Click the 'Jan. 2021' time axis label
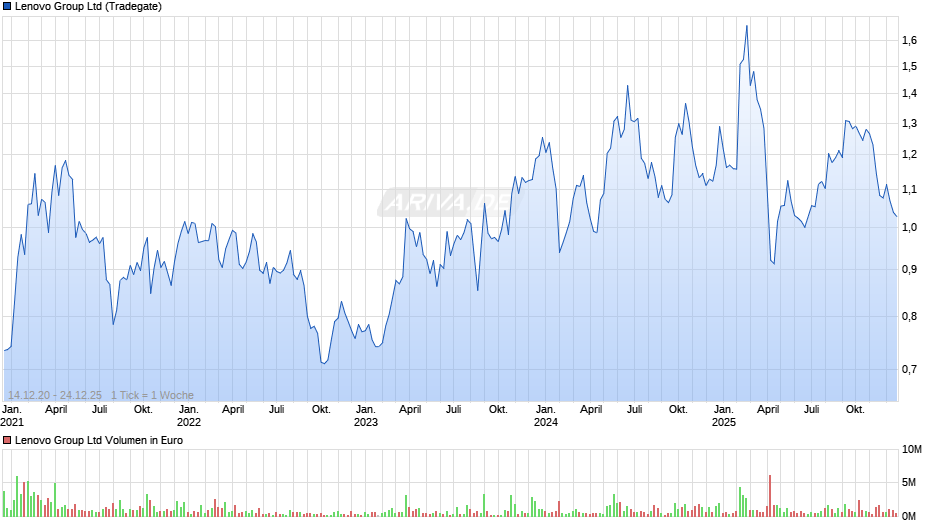This screenshot has height=526, width=940. click(x=12, y=416)
